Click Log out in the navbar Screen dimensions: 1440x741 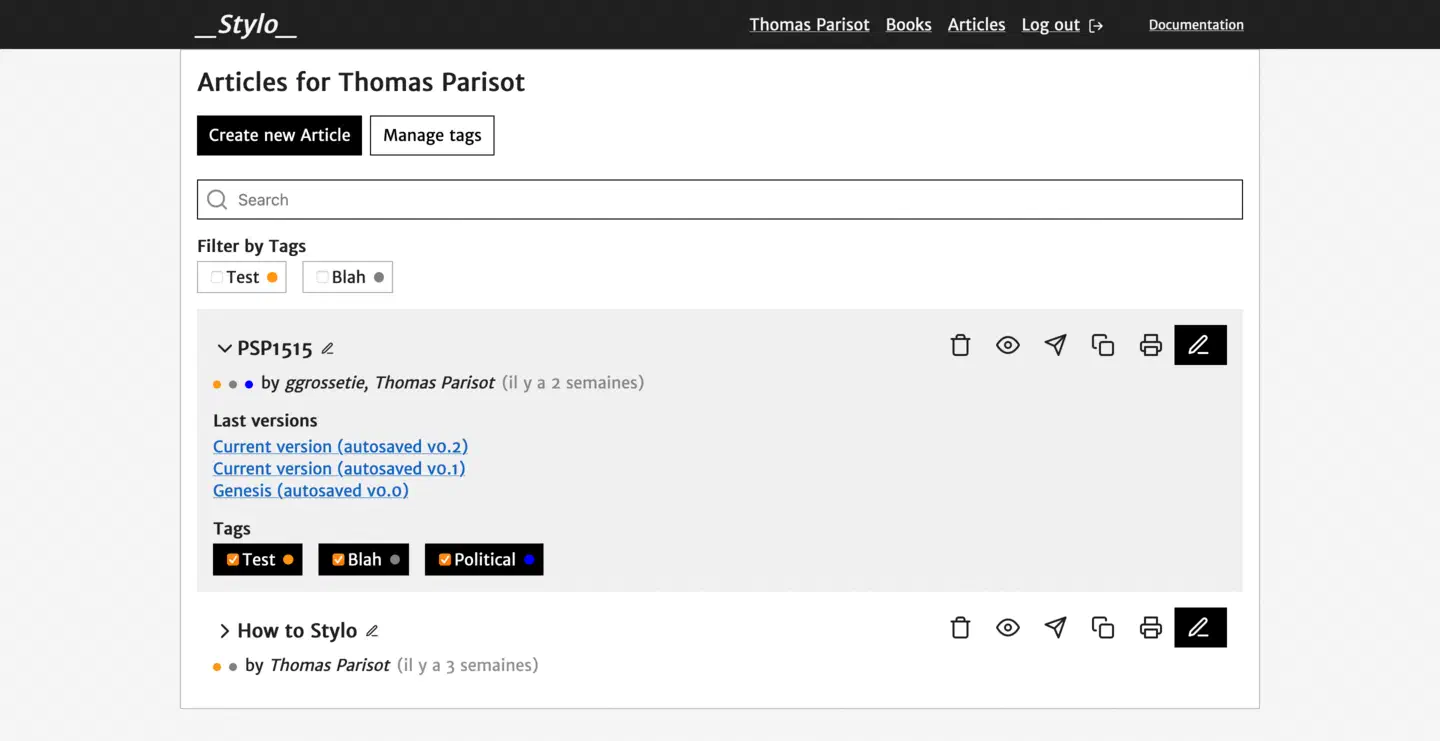pyautogui.click(x=1051, y=25)
